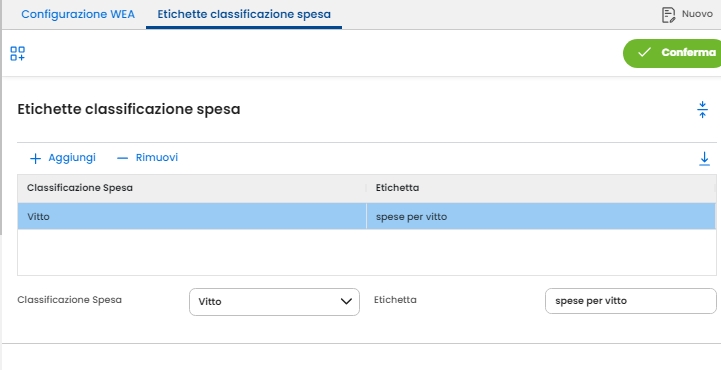The height and width of the screenshot is (370, 721).
Task: Confirm changes with the green Conferma button
Action: coord(672,53)
